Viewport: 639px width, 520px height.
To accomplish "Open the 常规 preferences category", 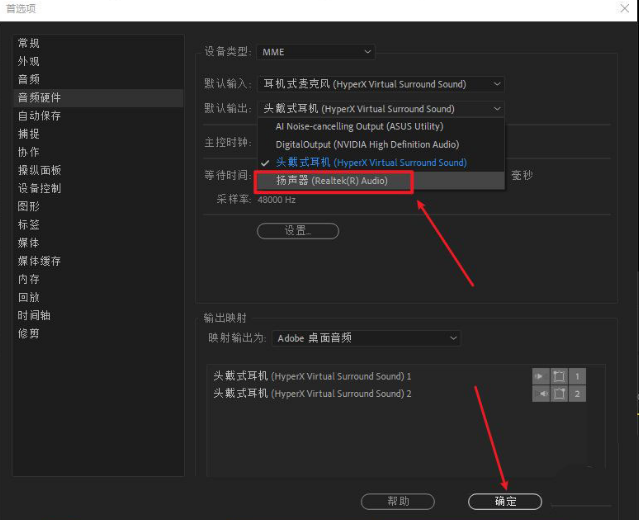I will (98, 43).
